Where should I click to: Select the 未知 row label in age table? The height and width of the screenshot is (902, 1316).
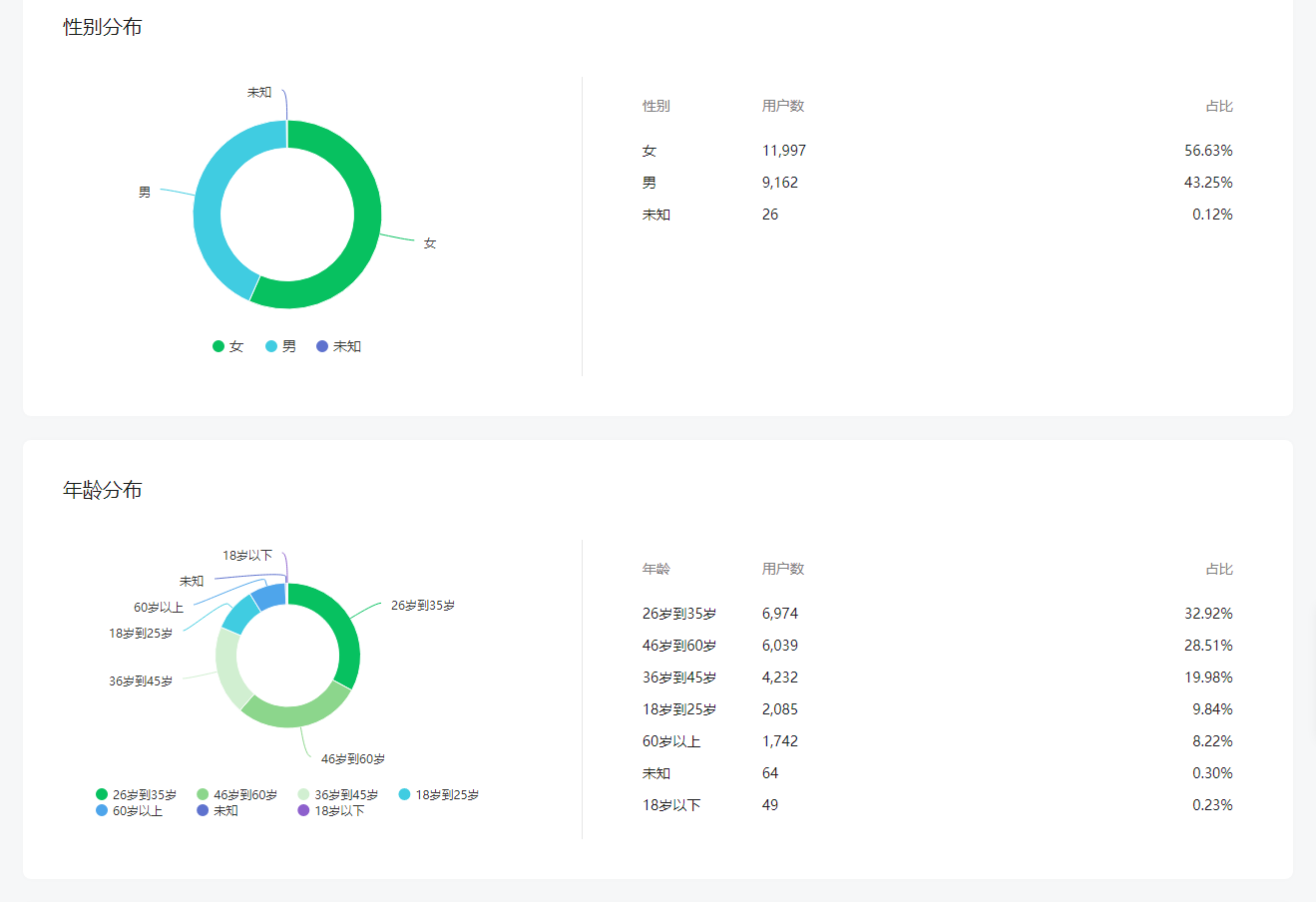(657, 773)
